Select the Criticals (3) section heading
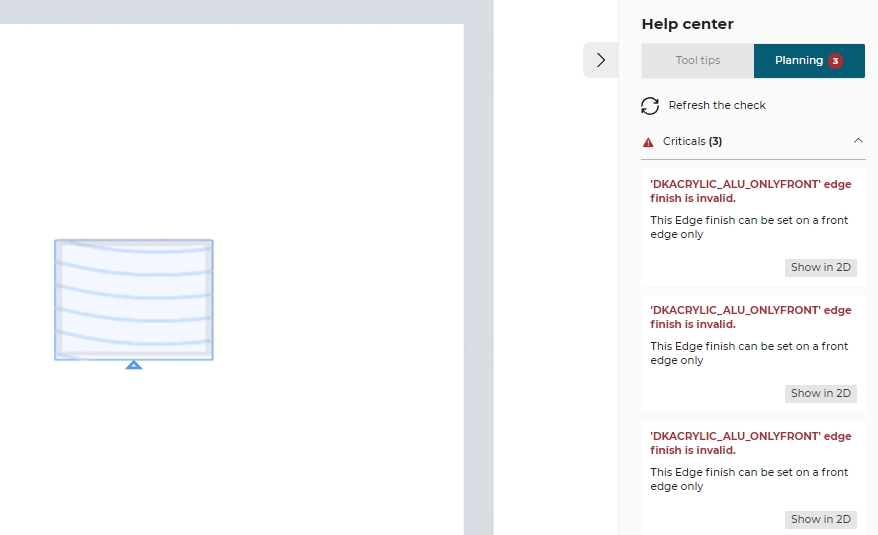The width and height of the screenshot is (878, 535). 692,142
